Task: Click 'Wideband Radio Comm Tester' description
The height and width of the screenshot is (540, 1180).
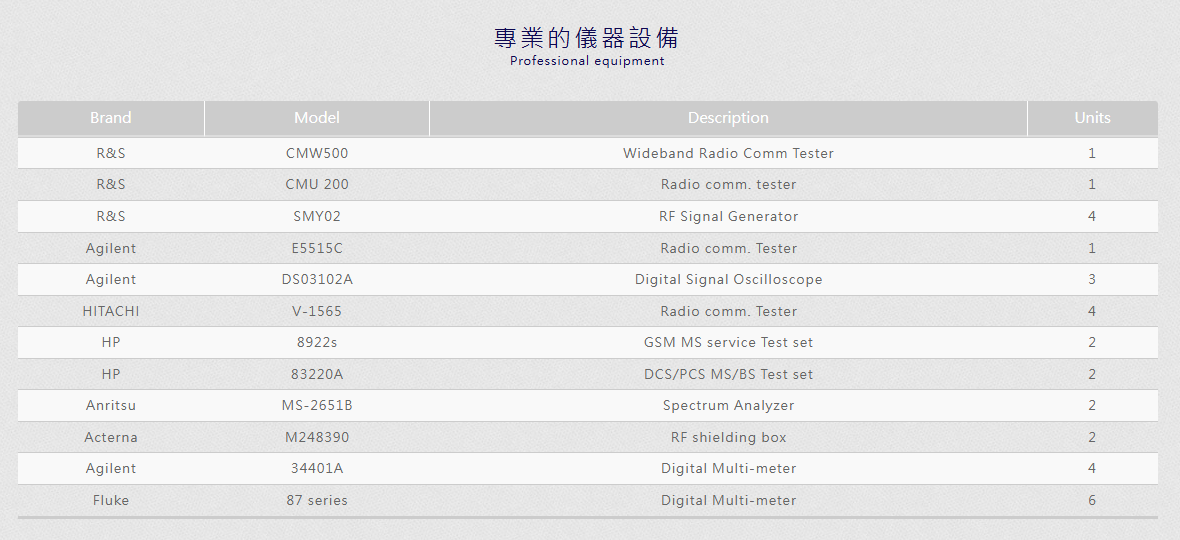Action: 728,153
